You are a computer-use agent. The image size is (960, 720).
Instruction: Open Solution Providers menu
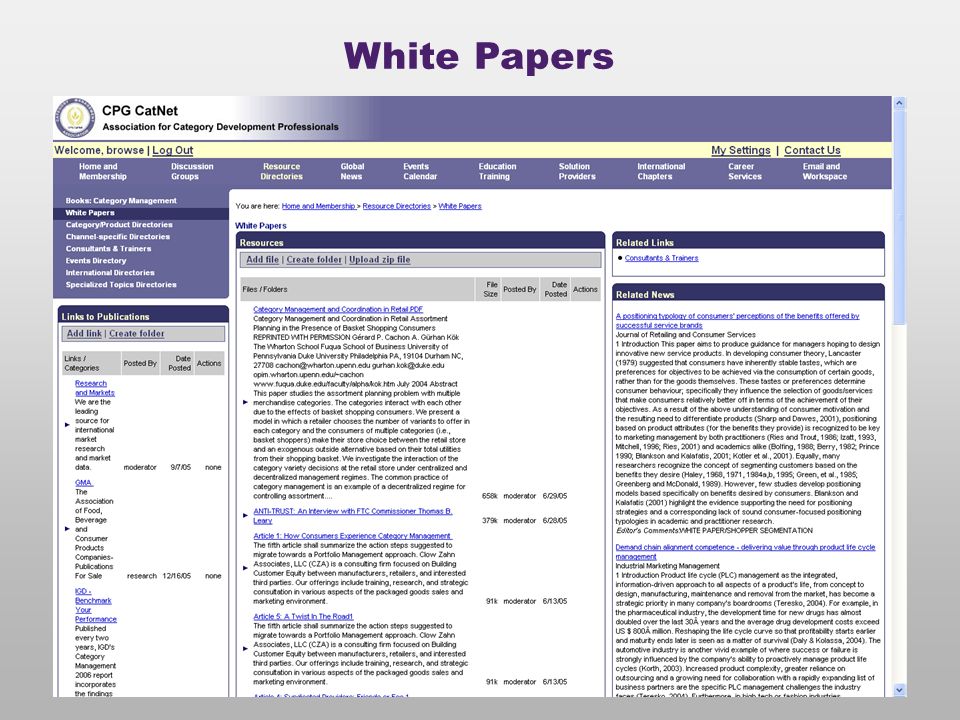click(x=577, y=171)
